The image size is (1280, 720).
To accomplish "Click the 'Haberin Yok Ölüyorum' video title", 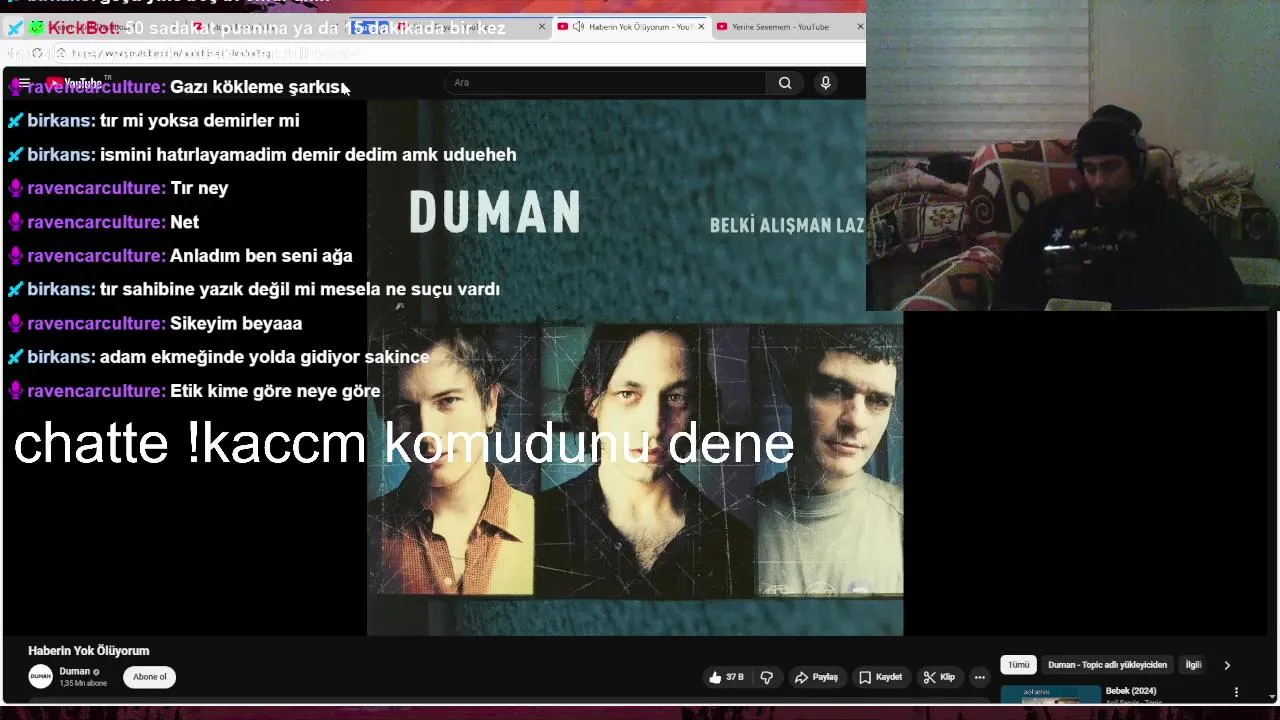I will tap(89, 651).
